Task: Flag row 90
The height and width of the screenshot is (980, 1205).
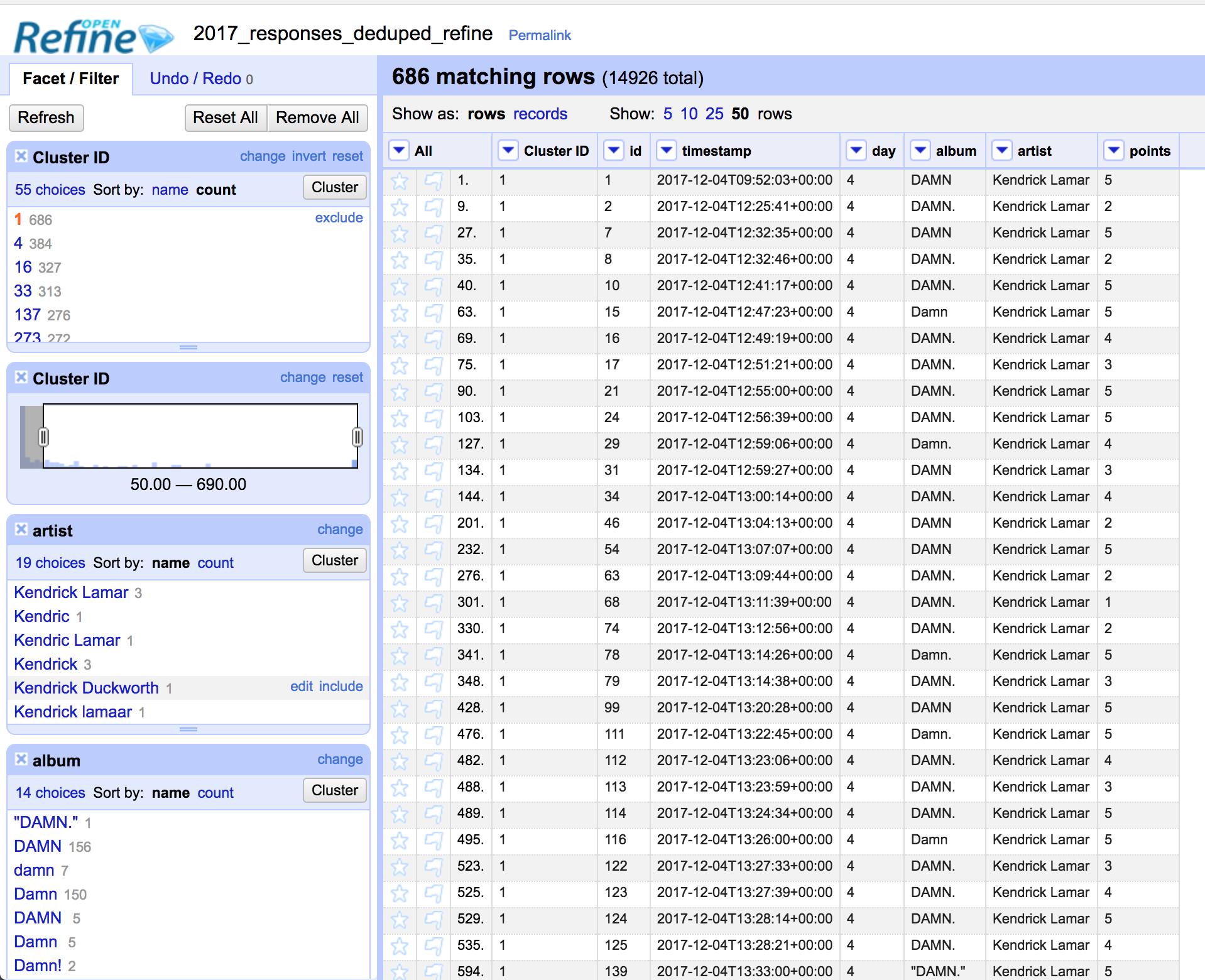Action: point(433,392)
